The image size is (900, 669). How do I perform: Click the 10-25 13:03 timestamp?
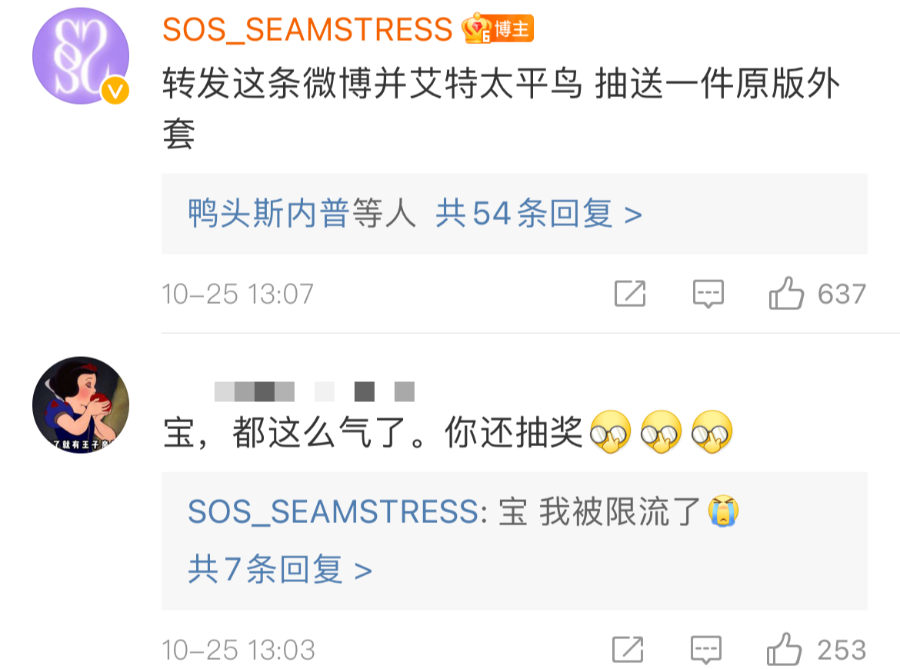tap(238, 649)
